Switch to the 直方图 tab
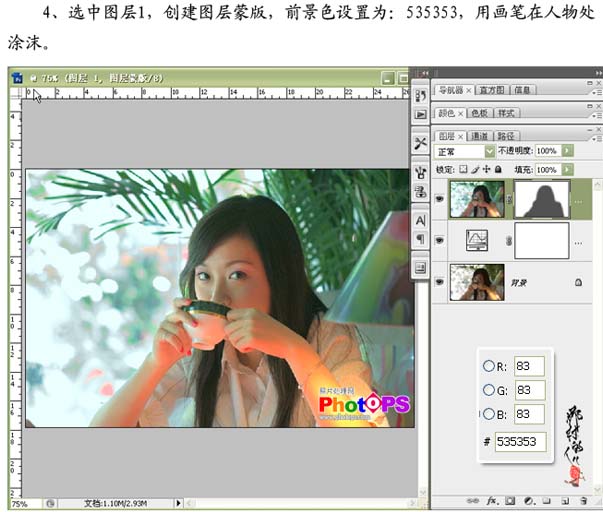 click(x=491, y=90)
